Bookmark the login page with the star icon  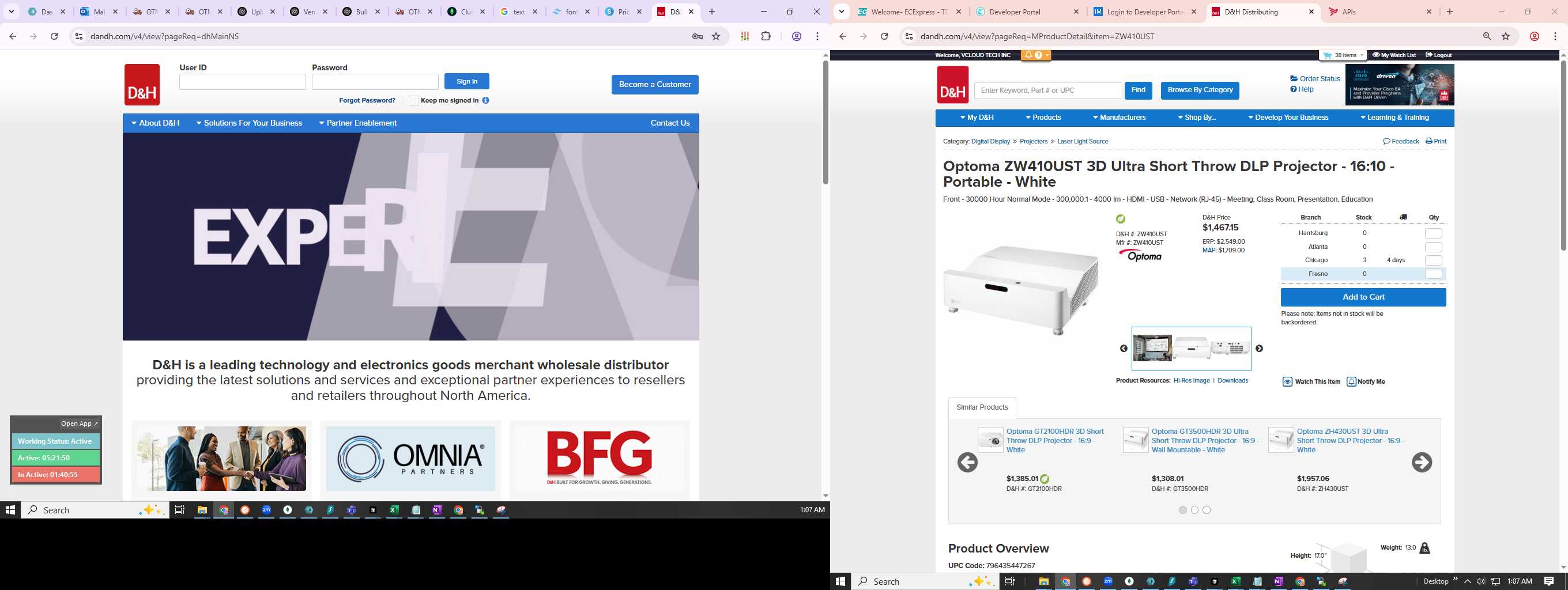point(717,36)
